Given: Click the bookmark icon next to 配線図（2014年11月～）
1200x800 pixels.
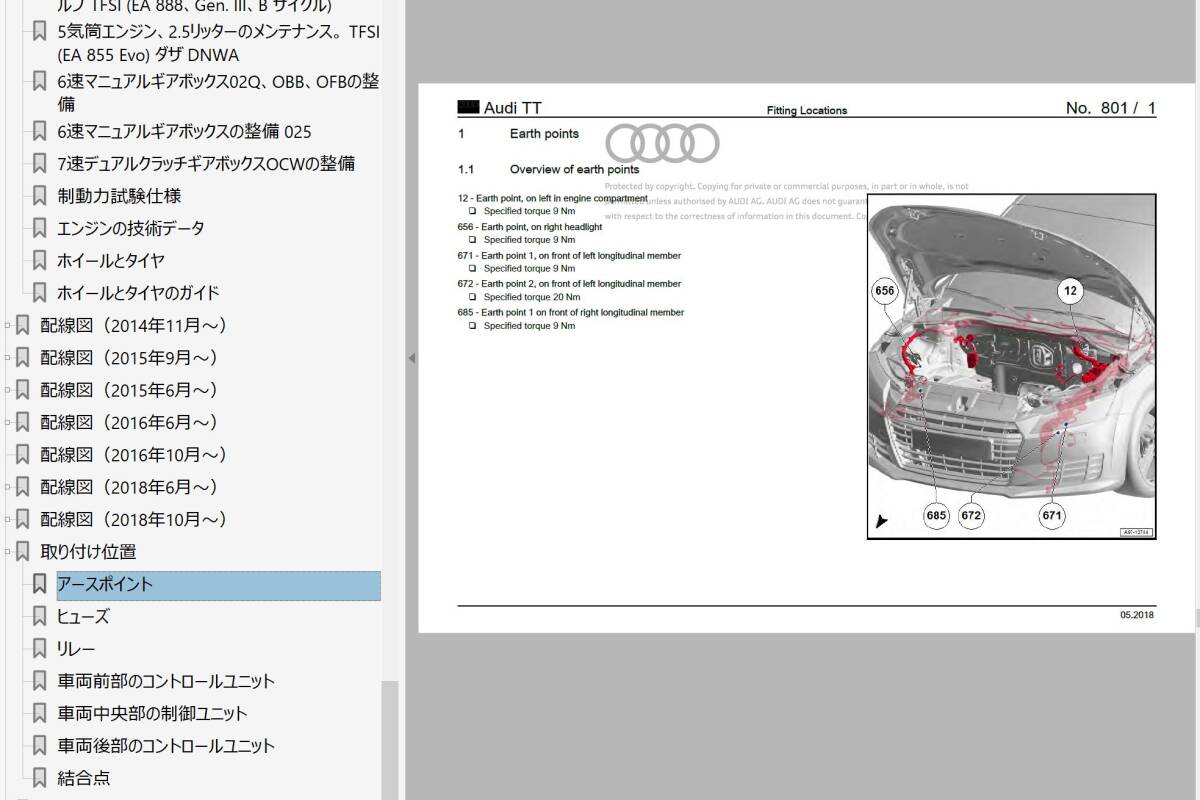Looking at the screenshot, I should click(22, 325).
